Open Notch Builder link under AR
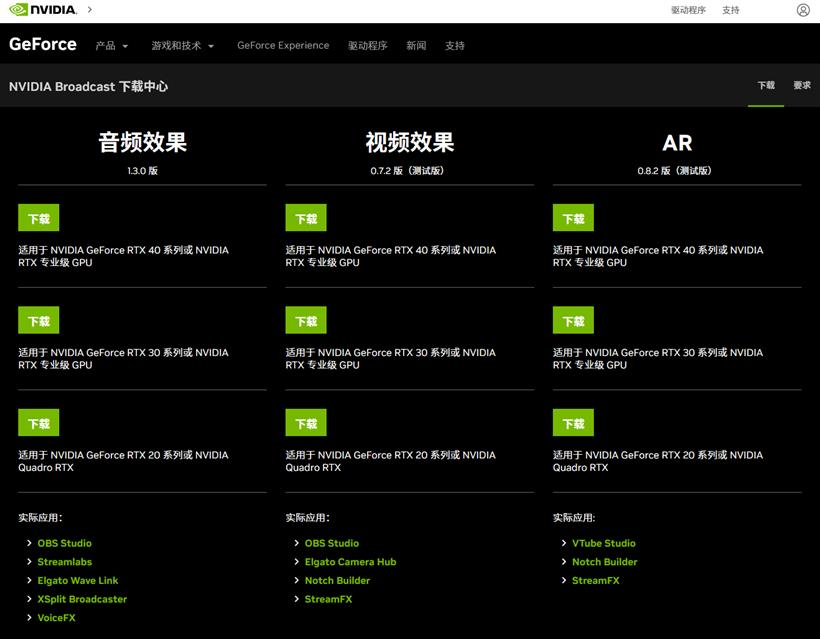820x639 pixels. (605, 562)
